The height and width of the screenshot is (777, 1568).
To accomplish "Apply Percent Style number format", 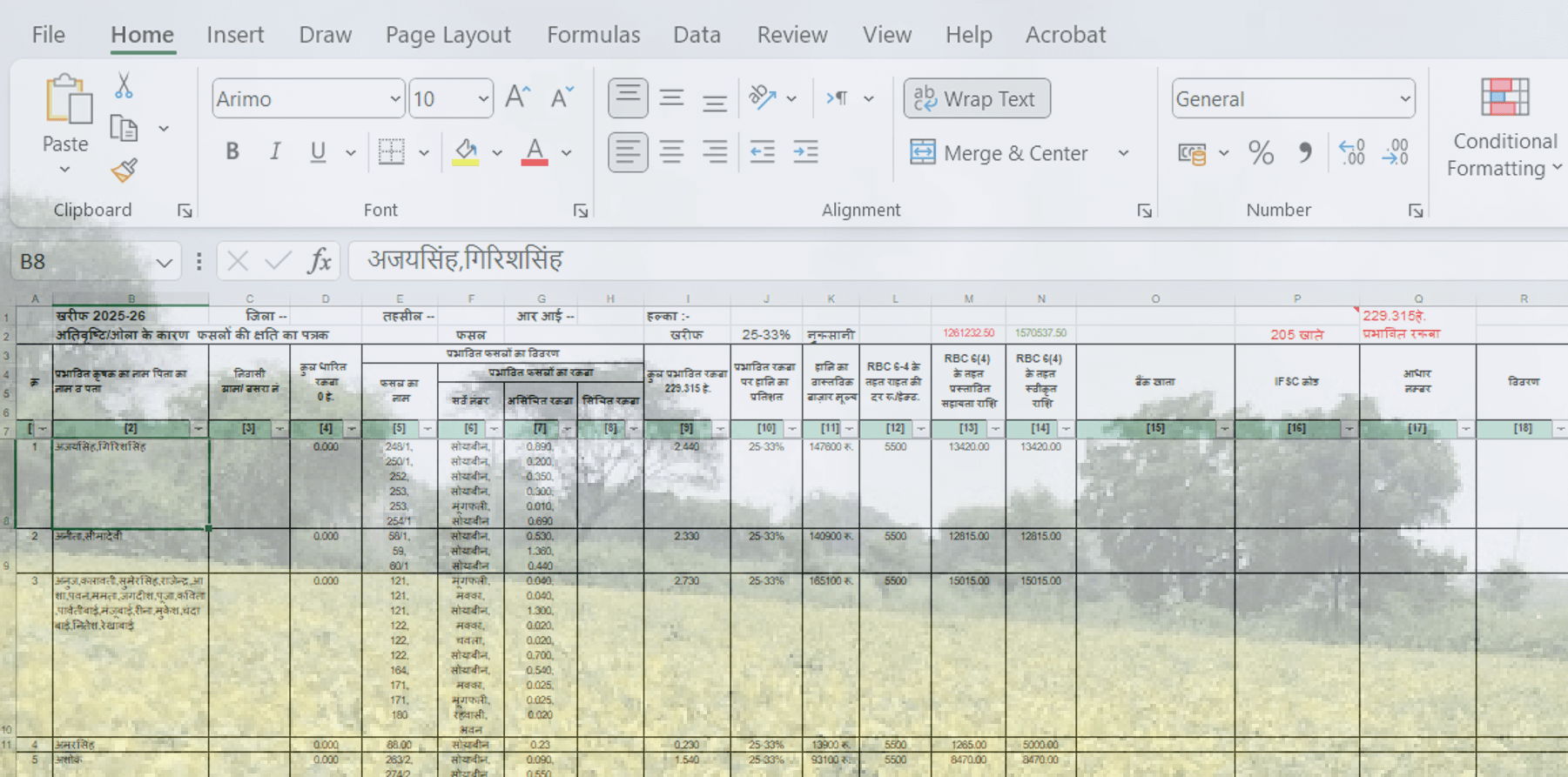I will 1260,153.
